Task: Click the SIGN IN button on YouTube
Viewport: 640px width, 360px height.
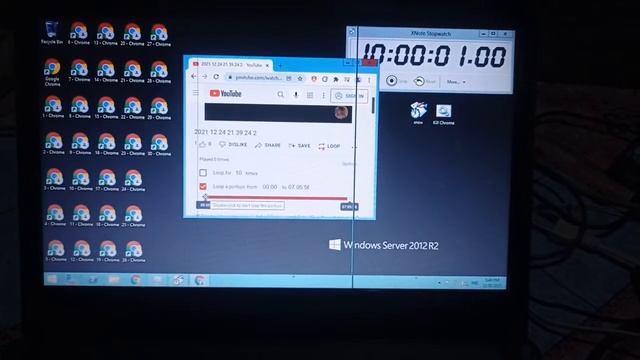Action: click(x=349, y=96)
